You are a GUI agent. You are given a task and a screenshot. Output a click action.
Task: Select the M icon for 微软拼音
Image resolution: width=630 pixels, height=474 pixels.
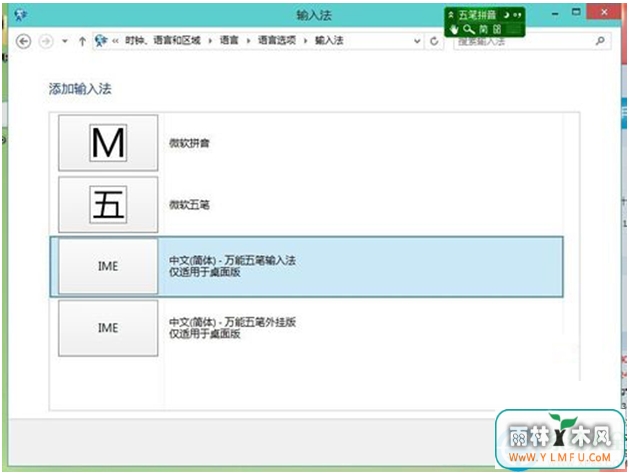click(108, 143)
